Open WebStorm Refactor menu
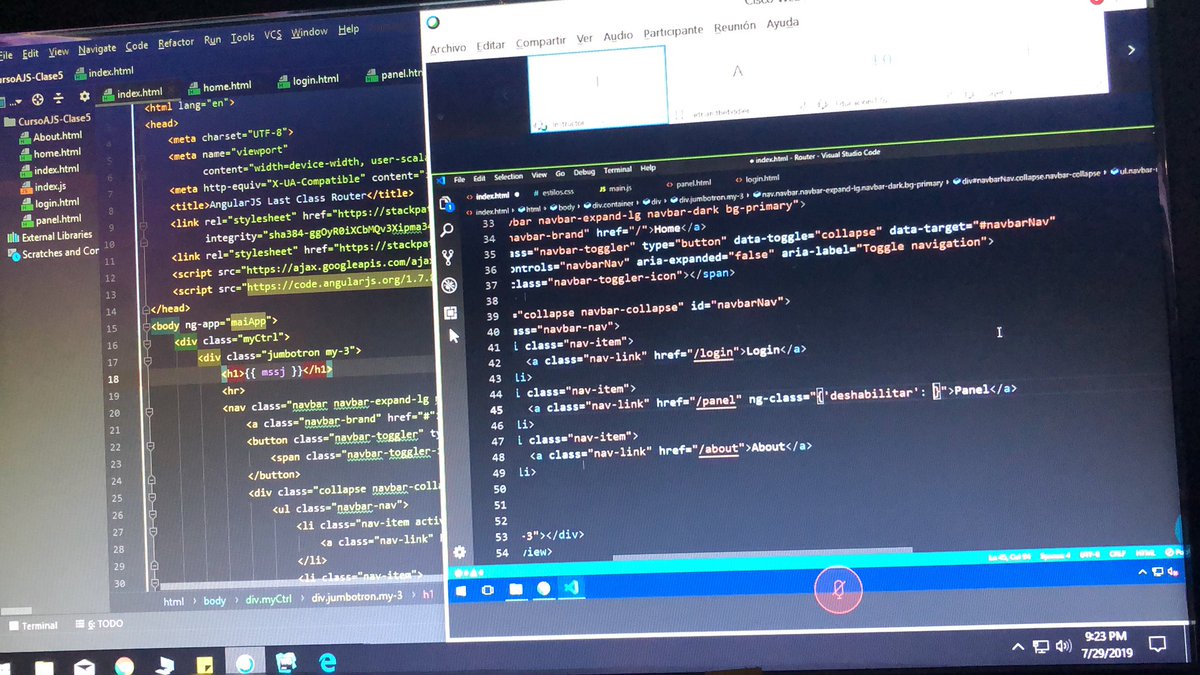1200x675 pixels. 176,42
